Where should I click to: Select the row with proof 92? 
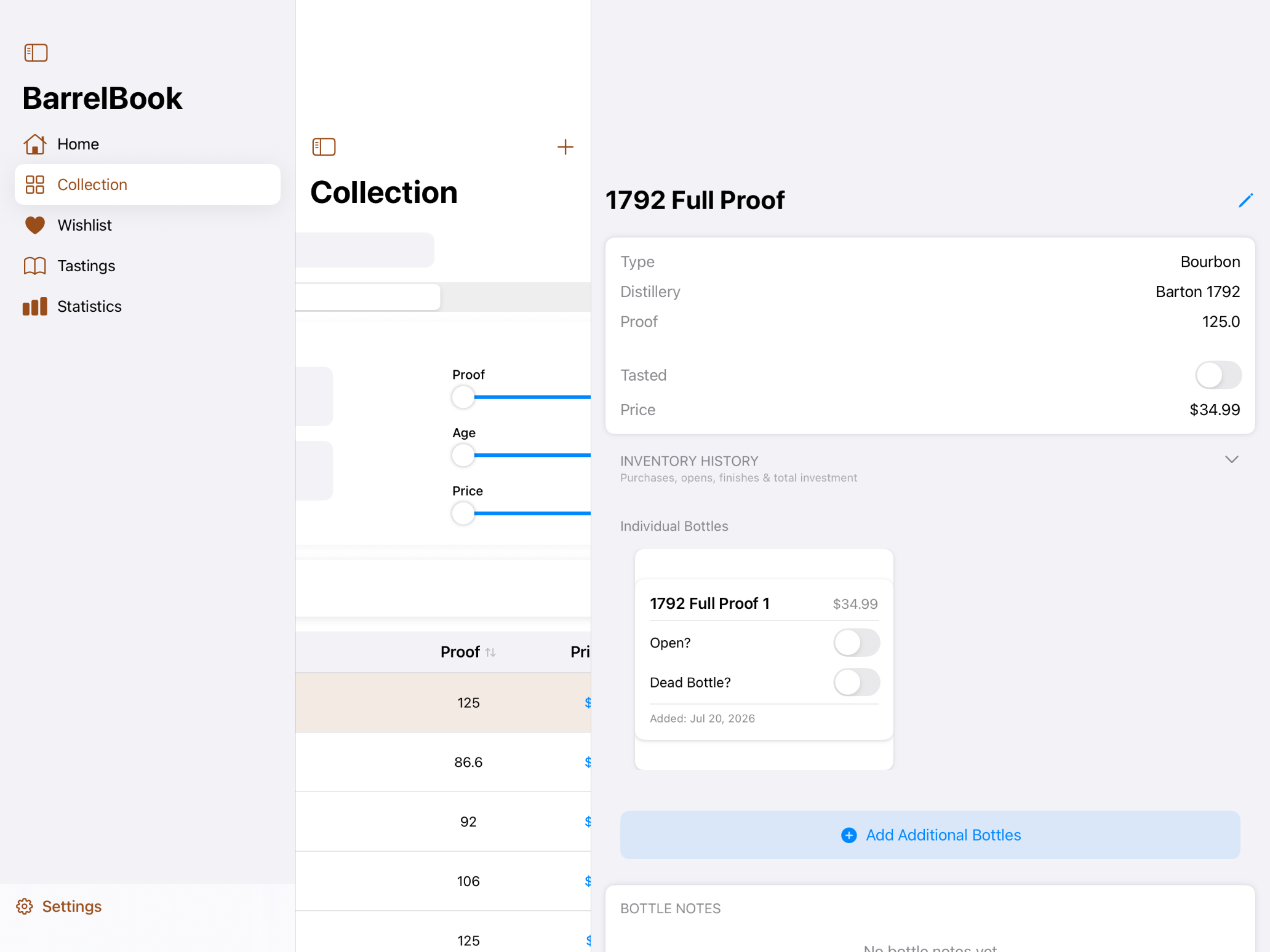point(443,822)
